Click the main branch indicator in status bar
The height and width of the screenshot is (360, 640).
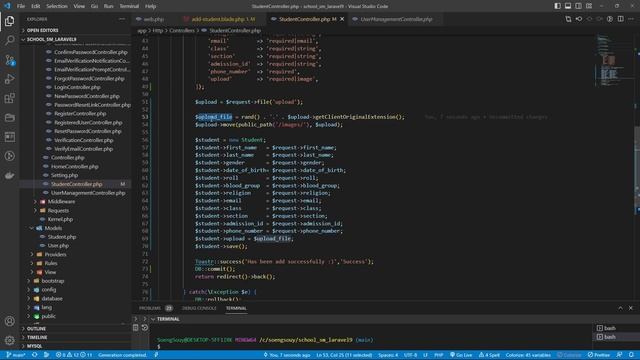tap(15, 355)
